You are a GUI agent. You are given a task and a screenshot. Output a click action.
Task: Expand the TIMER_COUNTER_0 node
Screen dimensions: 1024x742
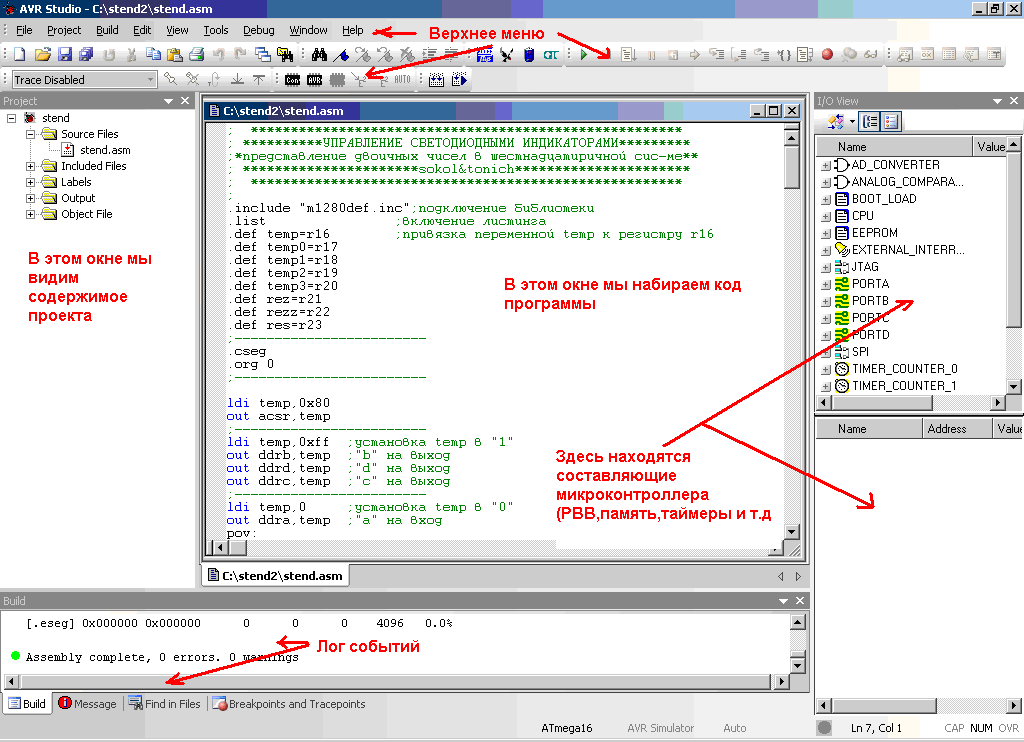[825, 370]
